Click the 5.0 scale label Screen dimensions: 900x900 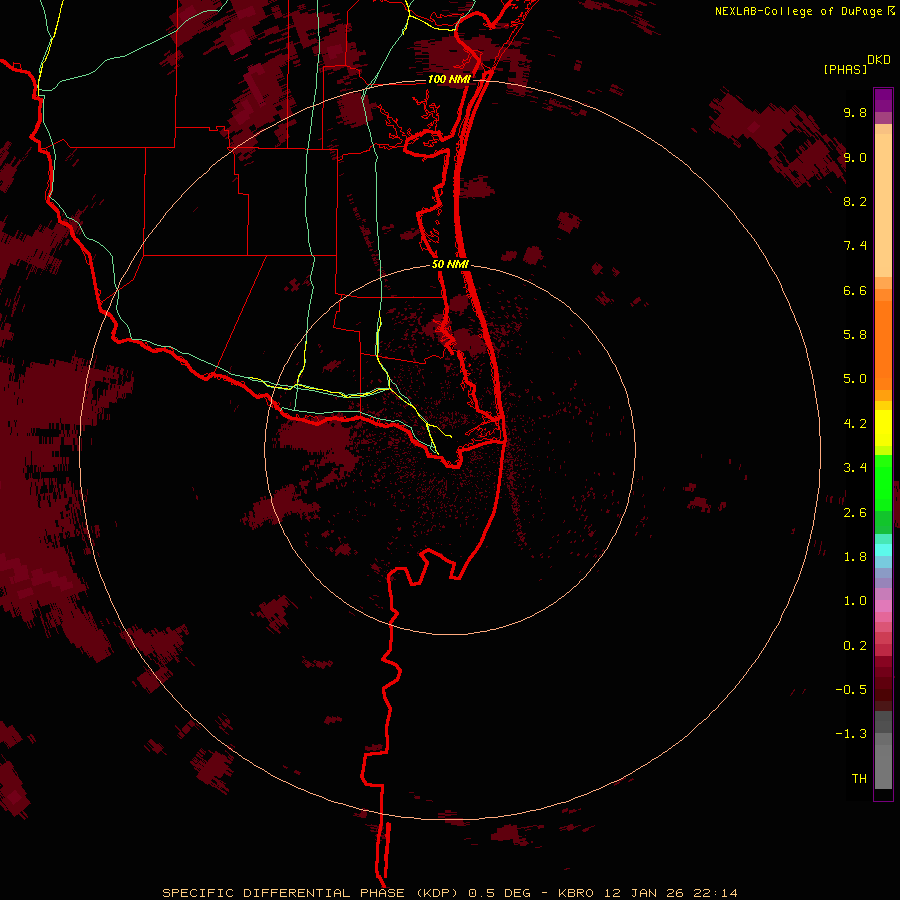(855, 379)
